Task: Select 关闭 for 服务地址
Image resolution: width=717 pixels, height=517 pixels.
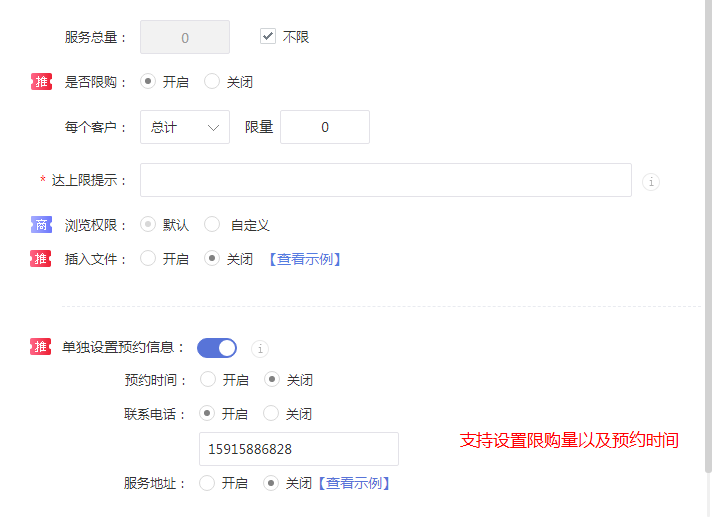Action: [271, 482]
